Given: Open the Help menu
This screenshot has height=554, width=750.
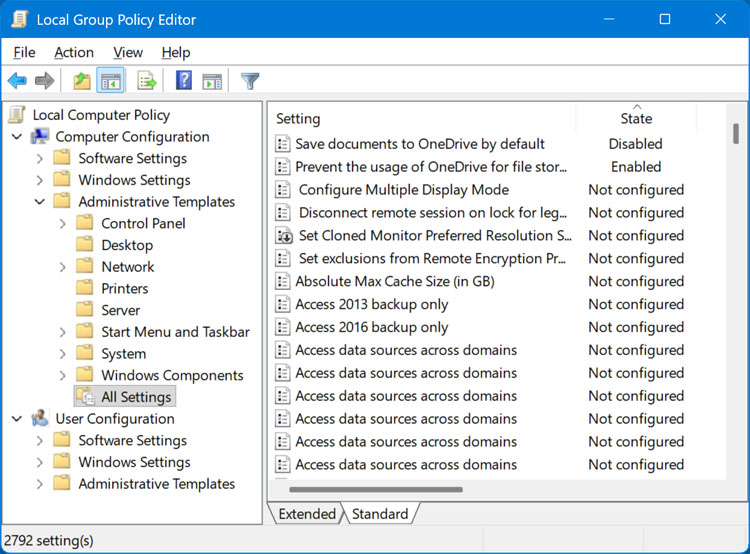Looking at the screenshot, I should tap(176, 52).
